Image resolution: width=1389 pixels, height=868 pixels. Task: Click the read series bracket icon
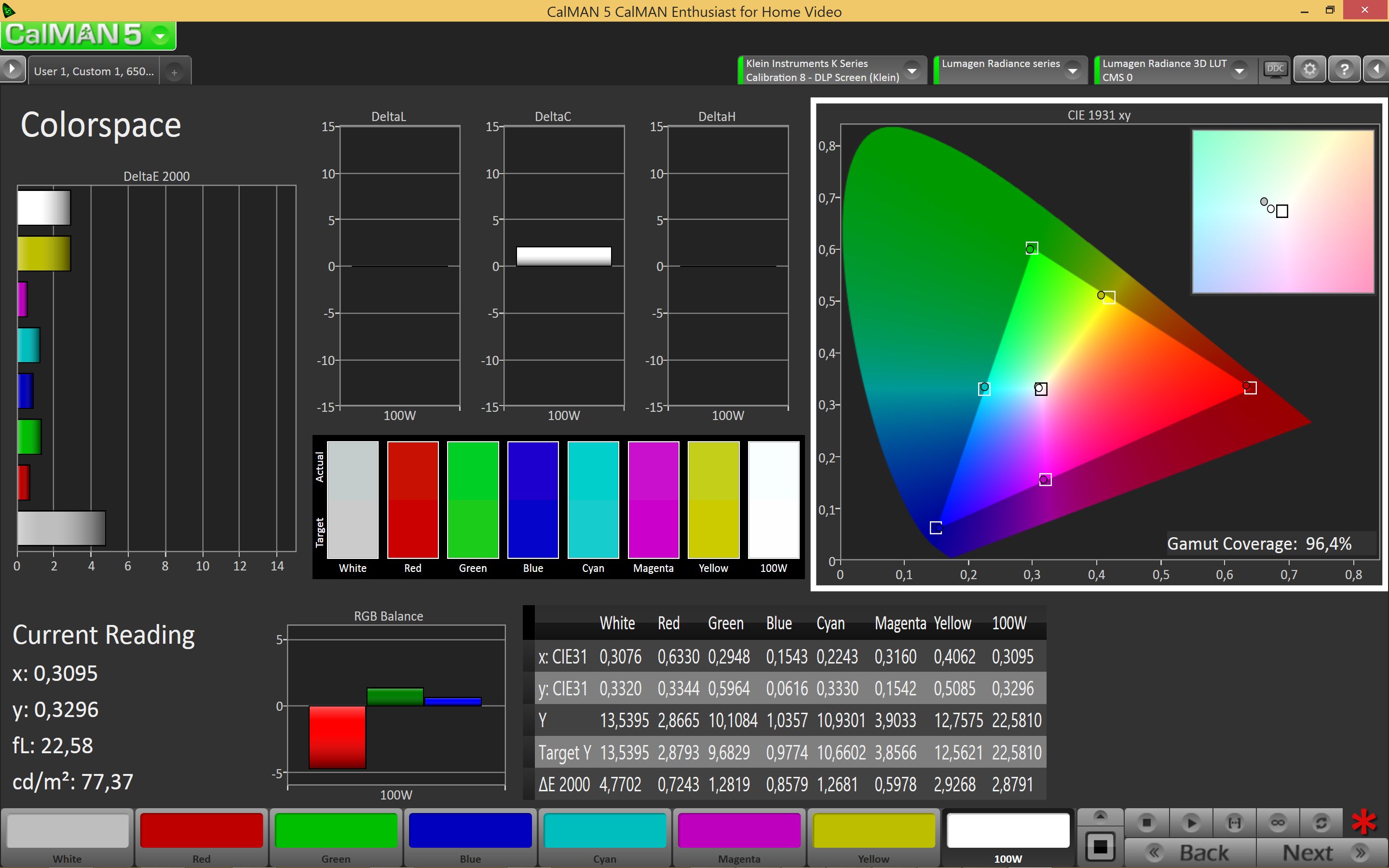(1234, 822)
